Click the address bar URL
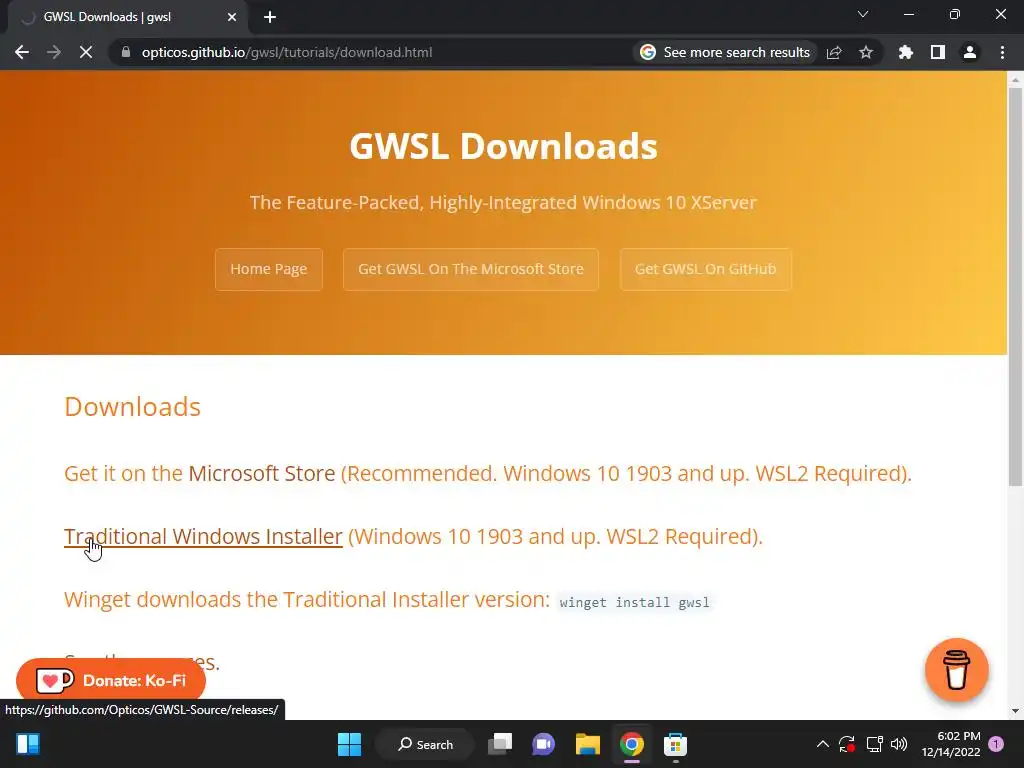Viewport: 1024px width, 768px height. [x=287, y=52]
